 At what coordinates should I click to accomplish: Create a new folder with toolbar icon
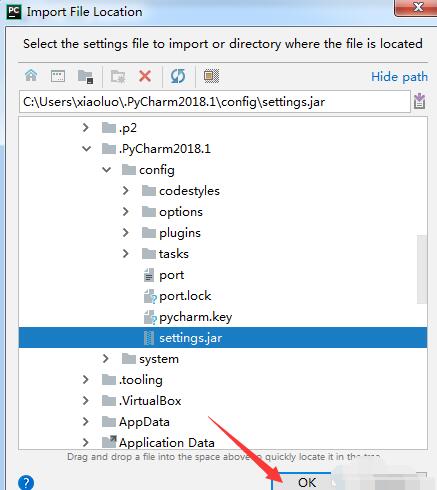pos(118,76)
